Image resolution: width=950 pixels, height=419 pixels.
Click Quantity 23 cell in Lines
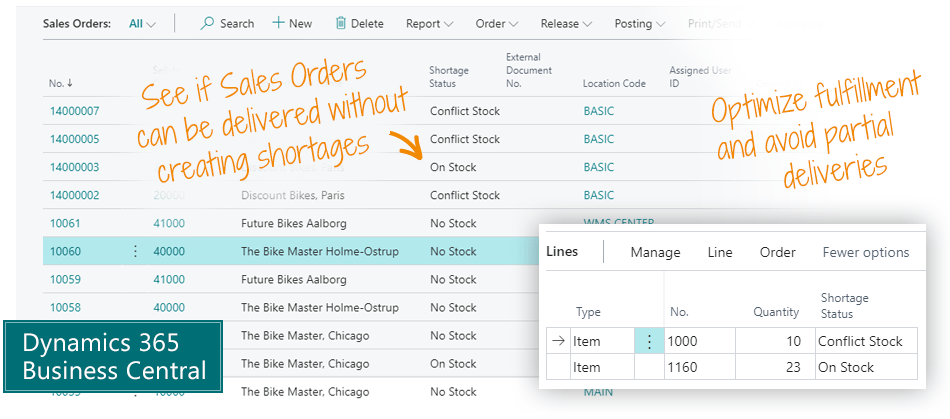click(775, 367)
